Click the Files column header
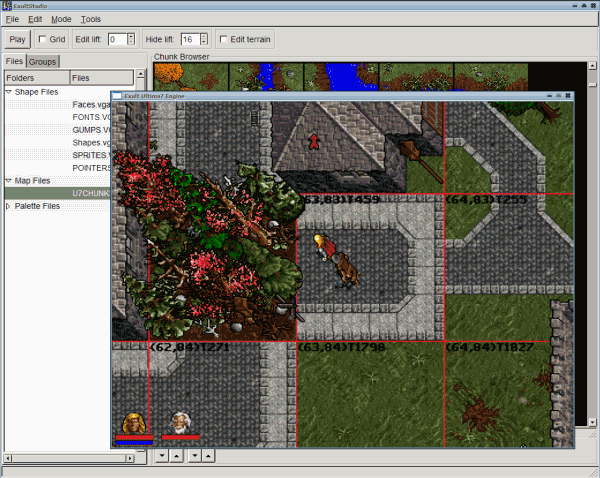Screen dimensions: 600x478 [102, 78]
